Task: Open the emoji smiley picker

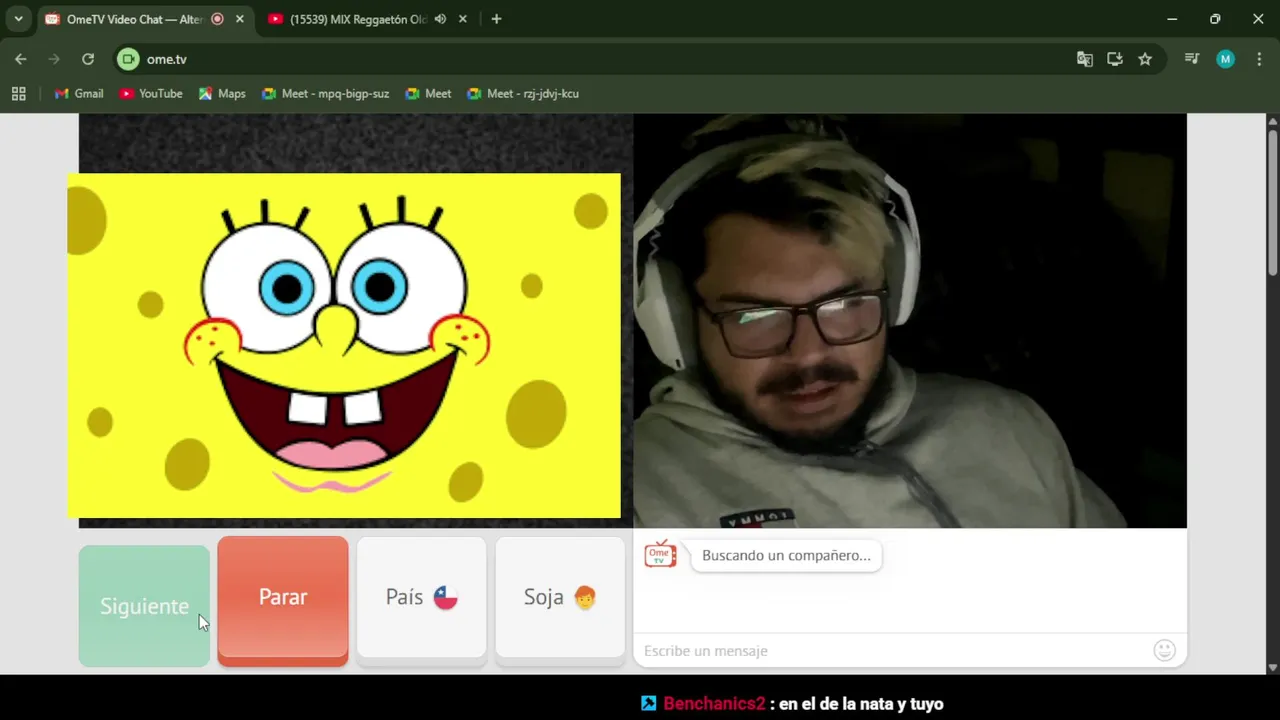Action: pyautogui.click(x=1165, y=650)
